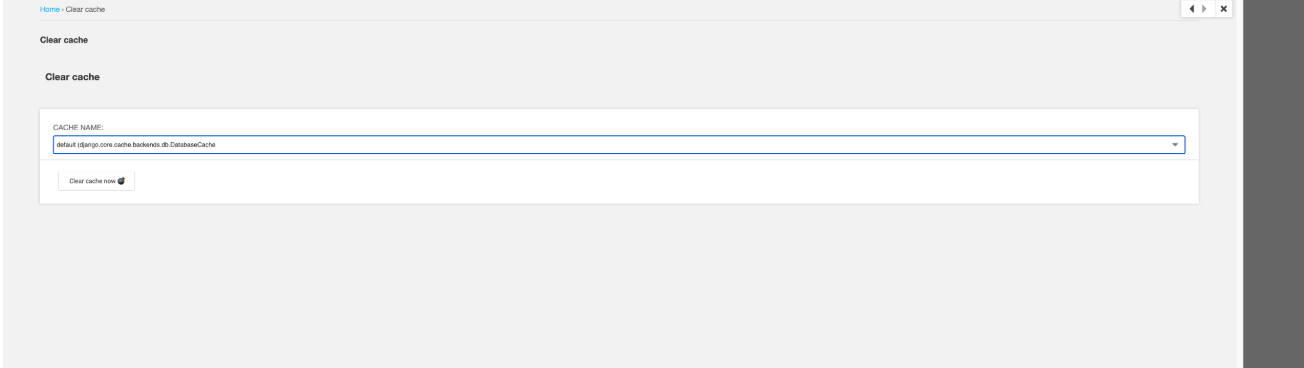Click the breadcrumb separator after Home

(x=62, y=9)
